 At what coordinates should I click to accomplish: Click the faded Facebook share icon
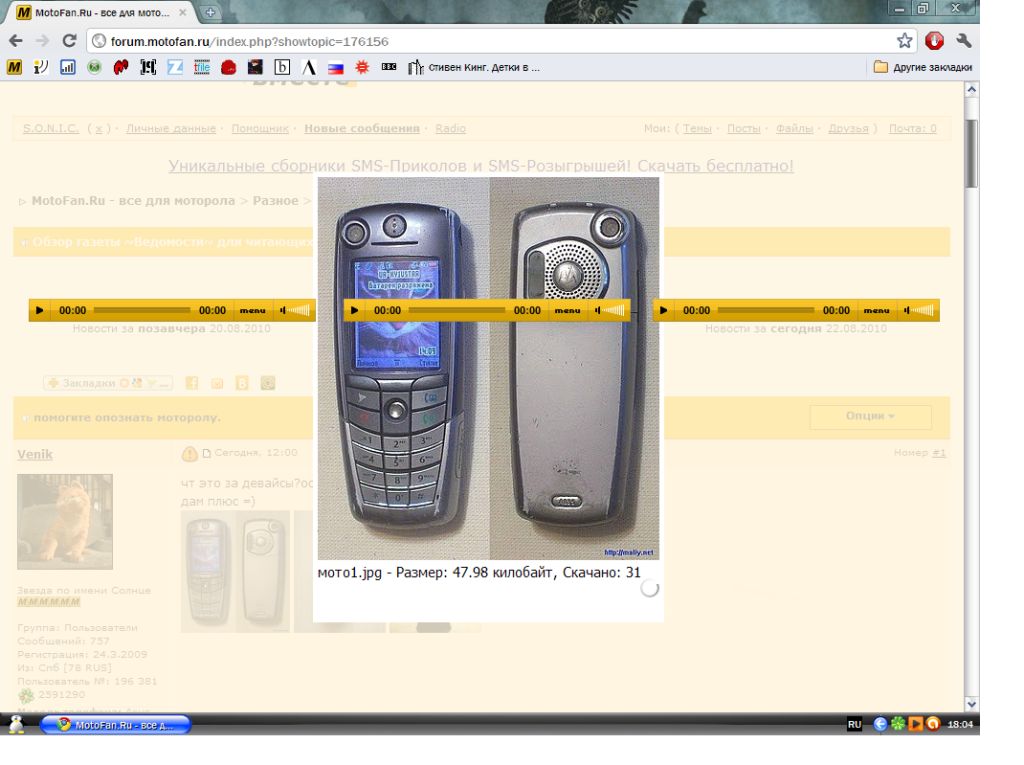click(x=191, y=383)
